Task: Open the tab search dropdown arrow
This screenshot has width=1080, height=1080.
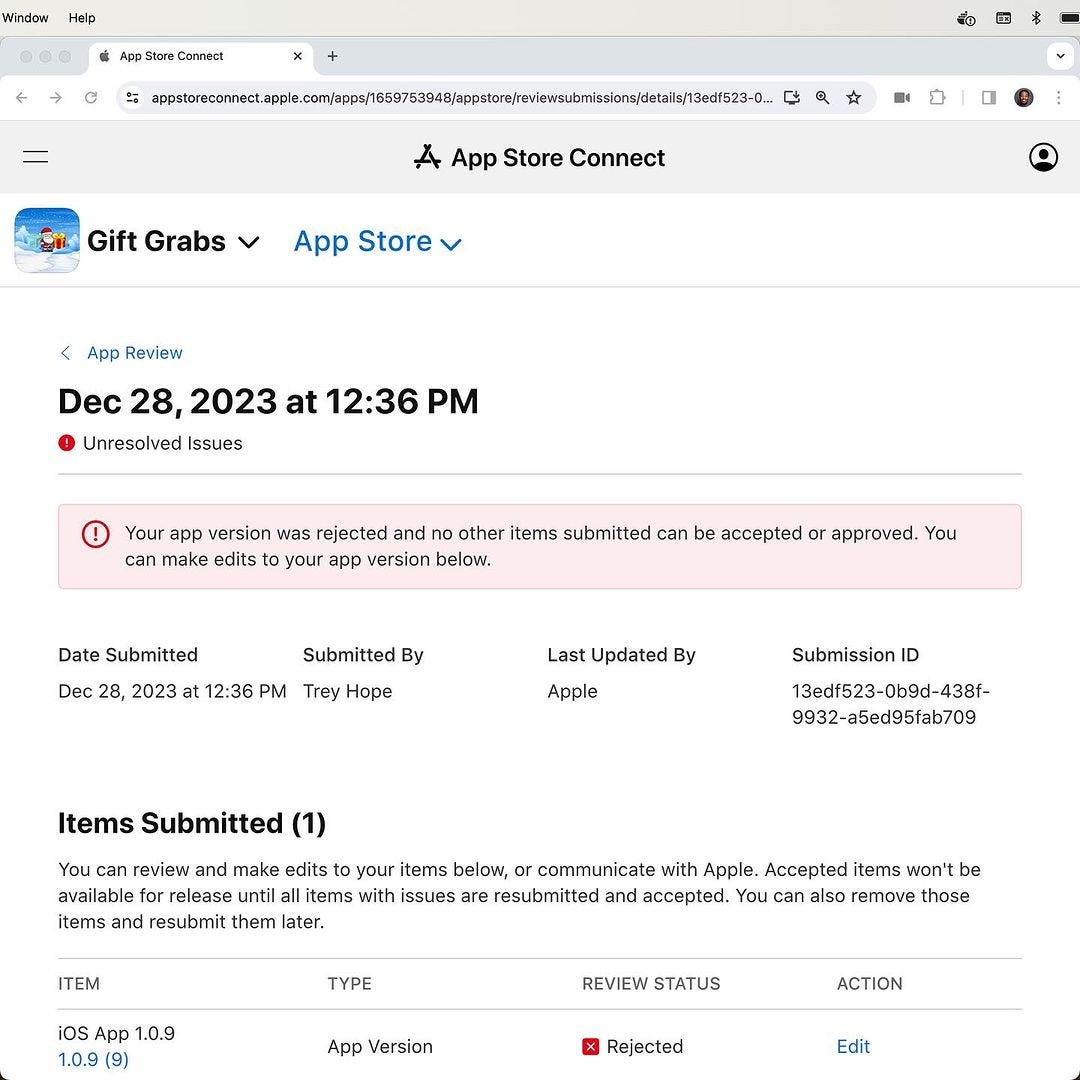Action: pos(1060,56)
